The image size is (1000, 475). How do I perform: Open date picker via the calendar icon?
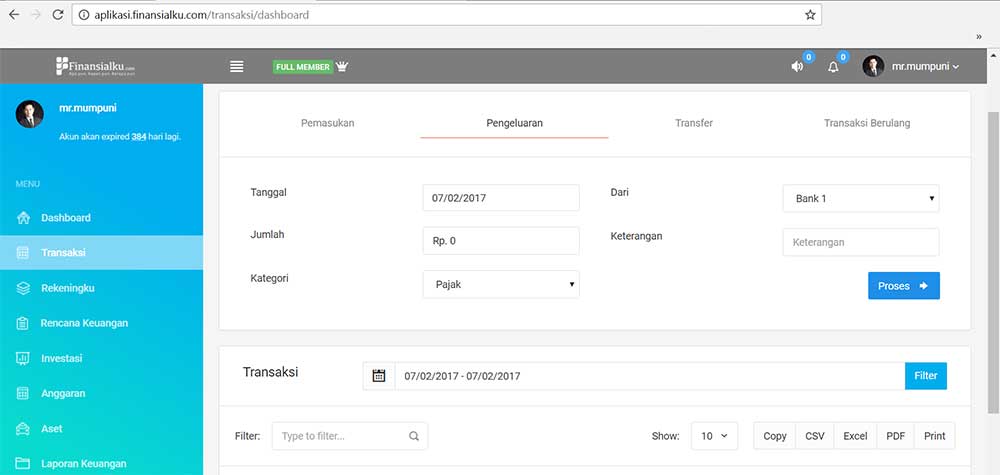coord(379,376)
